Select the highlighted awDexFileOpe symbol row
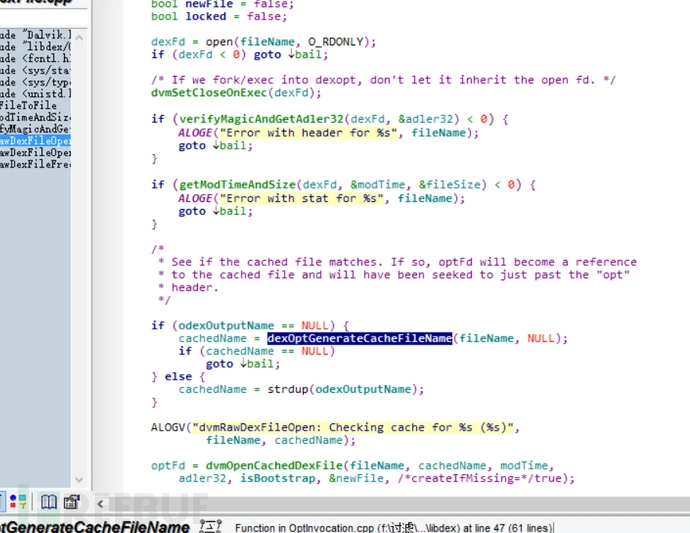The height and width of the screenshot is (533, 690). tap(35, 141)
